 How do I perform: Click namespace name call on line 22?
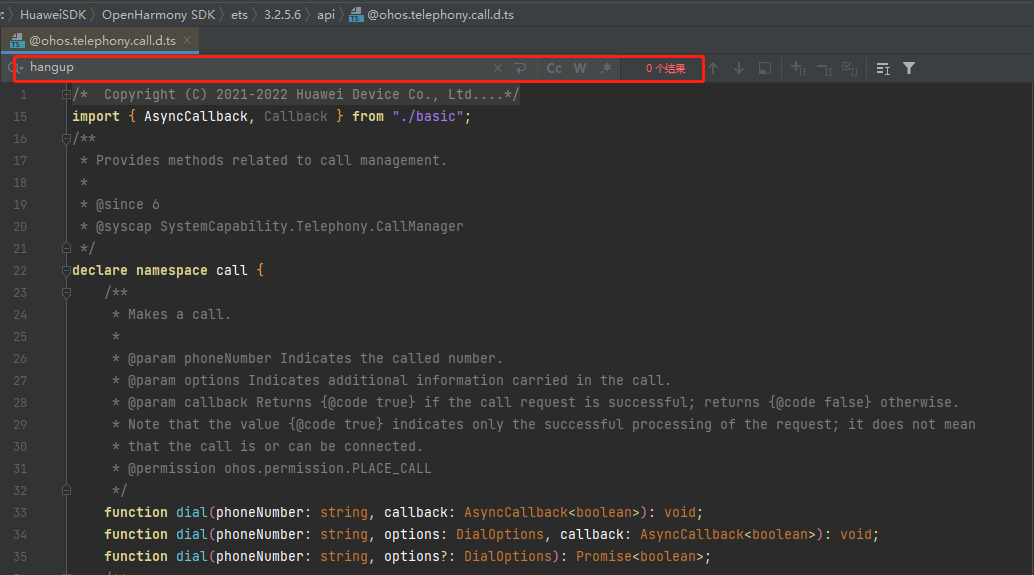[x=231, y=270]
